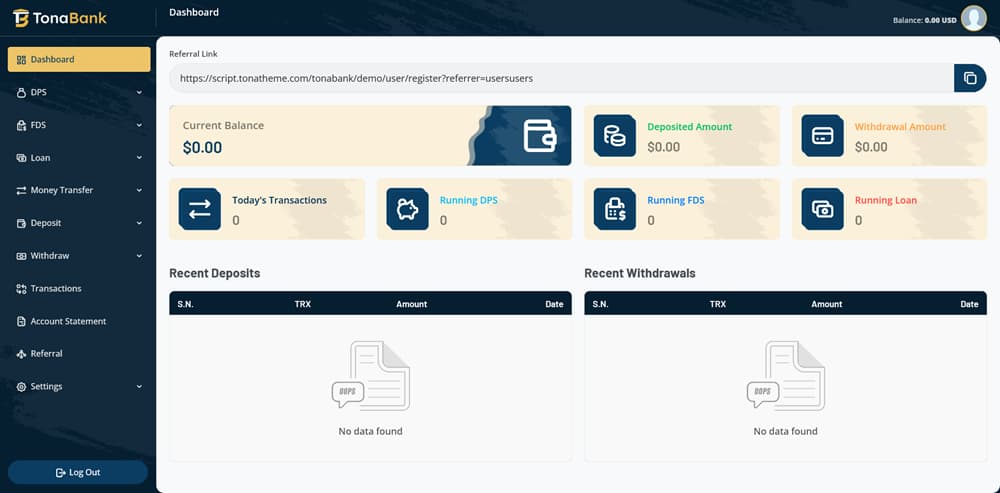Click the swap arrows icon for Today's Transactions
This screenshot has height=493, width=1000.
tap(200, 209)
